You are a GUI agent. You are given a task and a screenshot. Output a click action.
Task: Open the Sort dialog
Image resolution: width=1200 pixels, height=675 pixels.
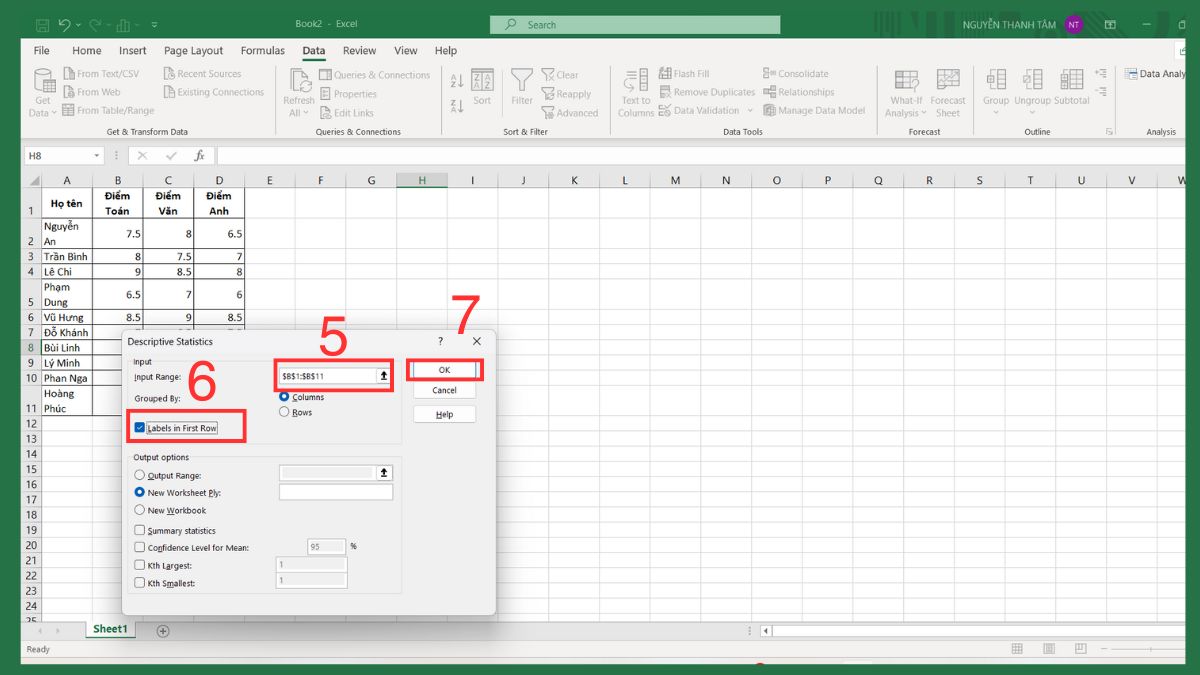point(482,88)
